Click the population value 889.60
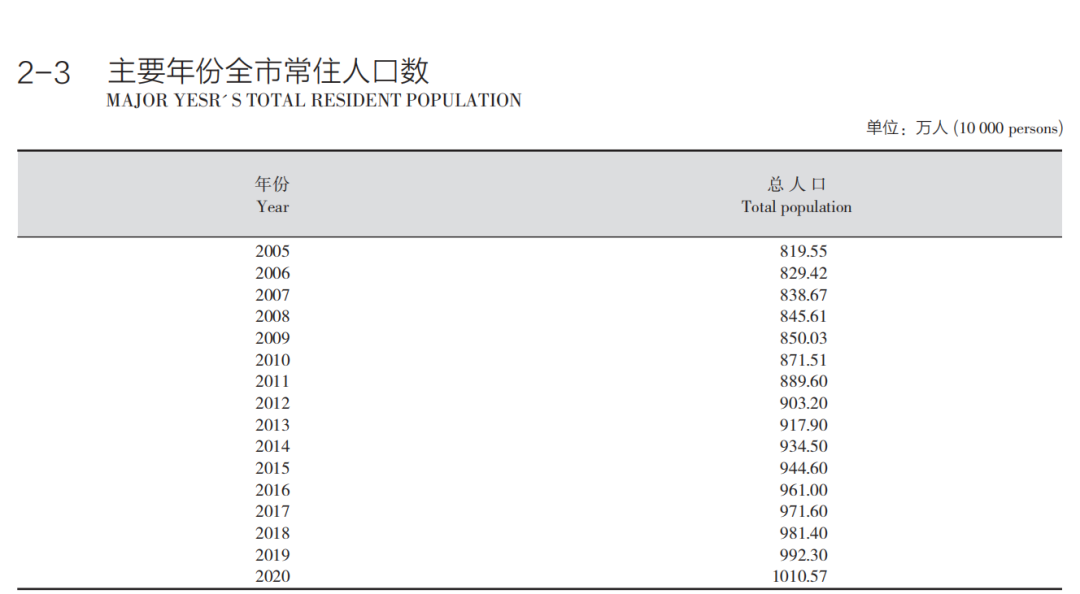 [803, 382]
